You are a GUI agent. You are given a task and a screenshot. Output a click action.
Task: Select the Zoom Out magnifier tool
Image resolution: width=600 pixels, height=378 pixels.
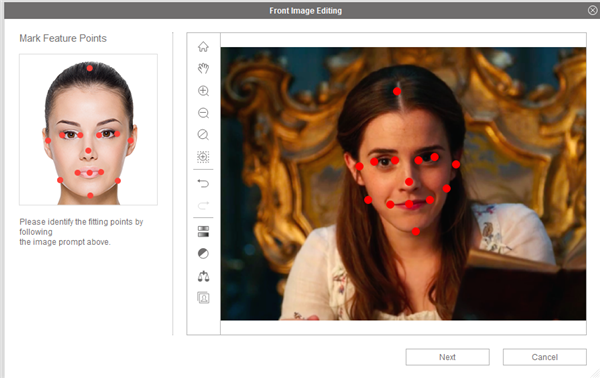pyautogui.click(x=203, y=113)
